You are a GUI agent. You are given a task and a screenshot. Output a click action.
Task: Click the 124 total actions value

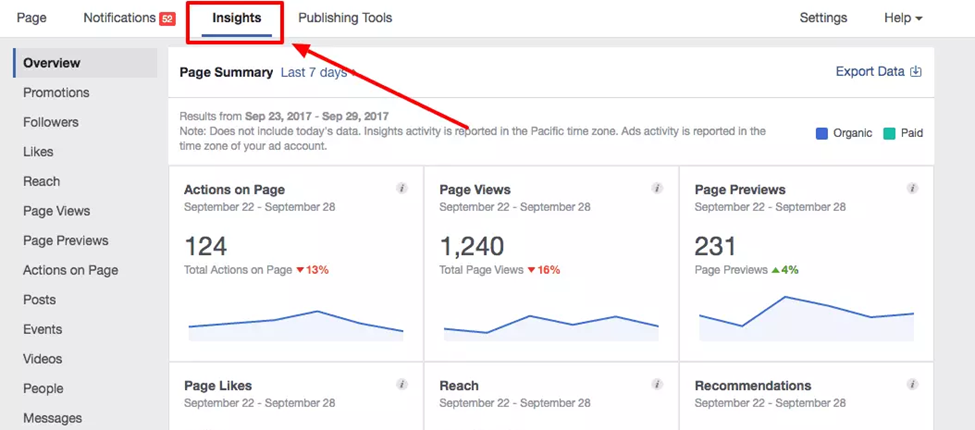[206, 247]
